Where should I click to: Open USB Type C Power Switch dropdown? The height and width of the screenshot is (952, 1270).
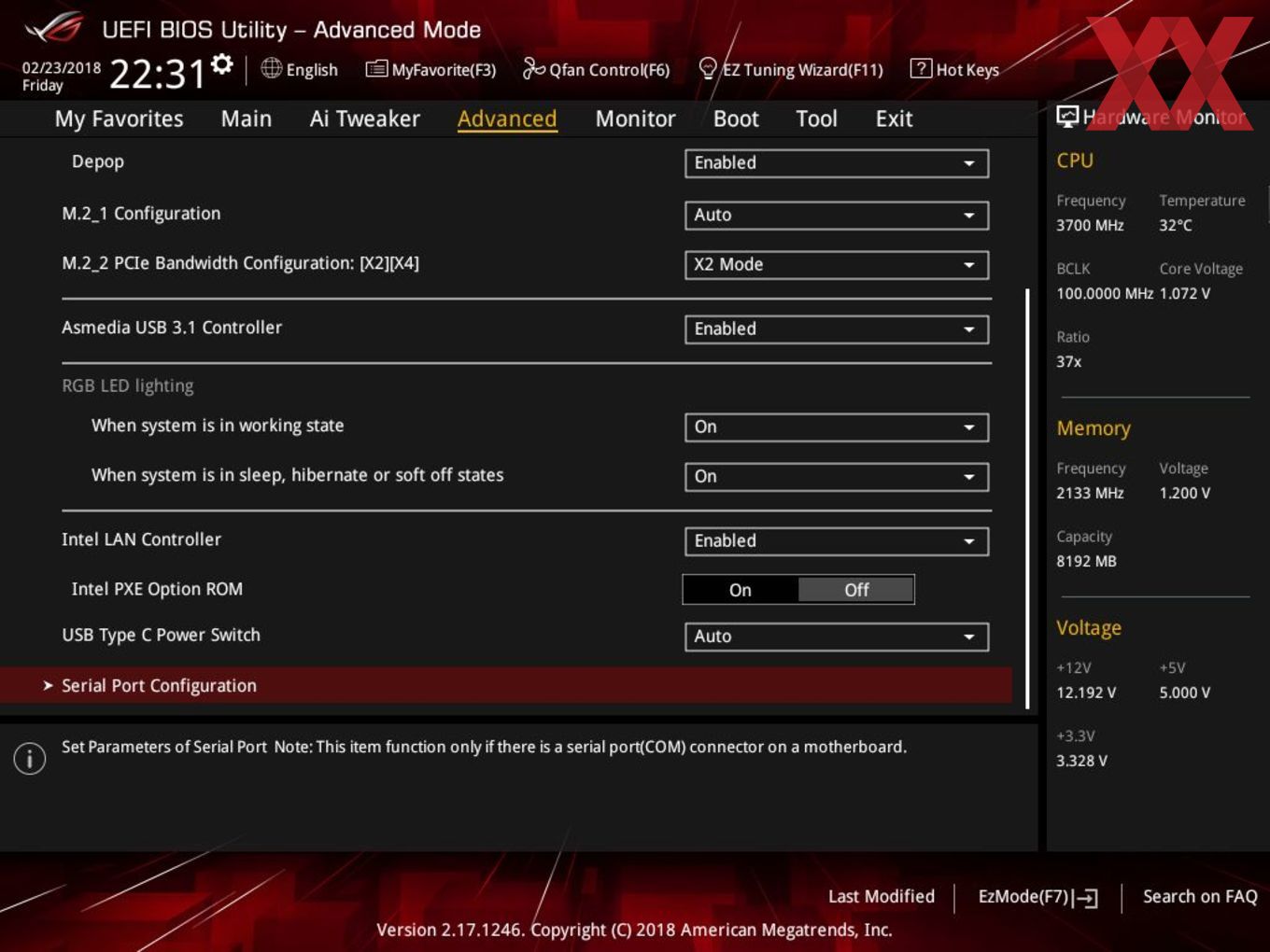point(837,637)
